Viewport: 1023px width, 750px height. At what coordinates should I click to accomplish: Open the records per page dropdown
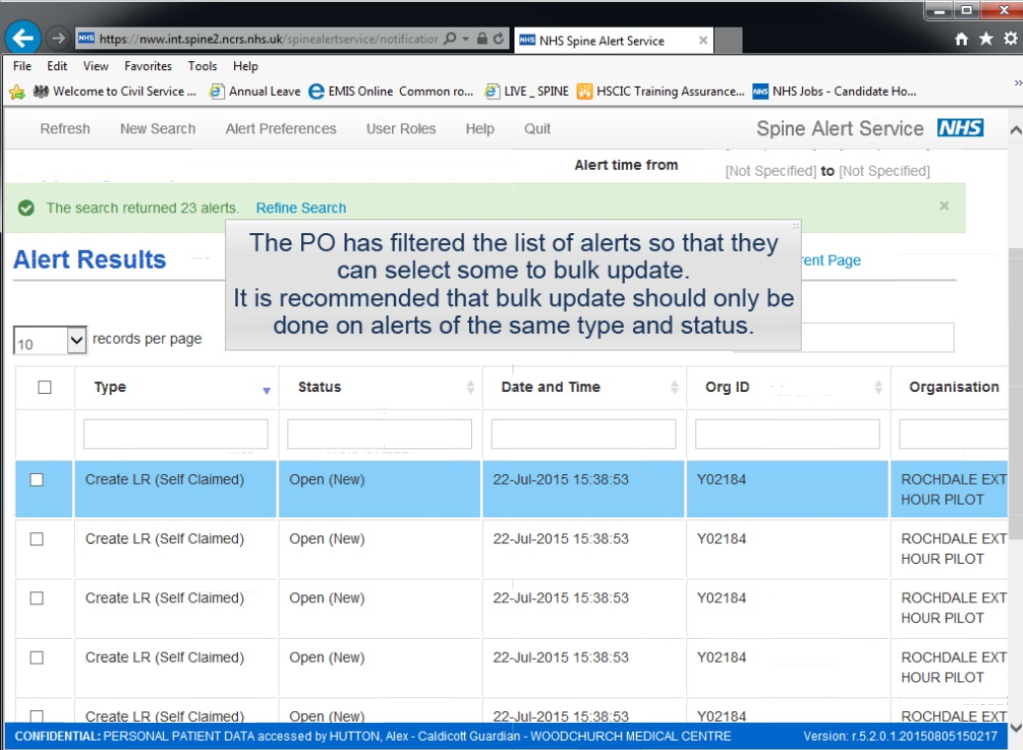pos(50,340)
